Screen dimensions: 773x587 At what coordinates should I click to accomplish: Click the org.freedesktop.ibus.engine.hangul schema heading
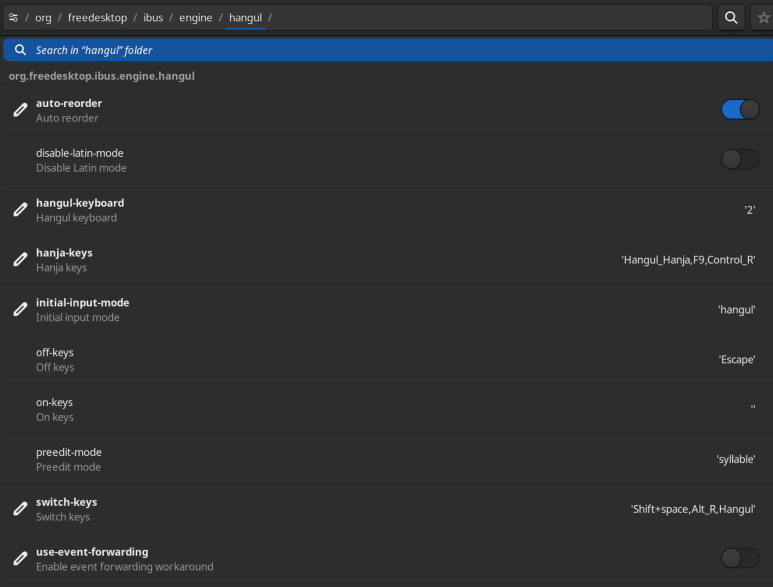coord(102,76)
